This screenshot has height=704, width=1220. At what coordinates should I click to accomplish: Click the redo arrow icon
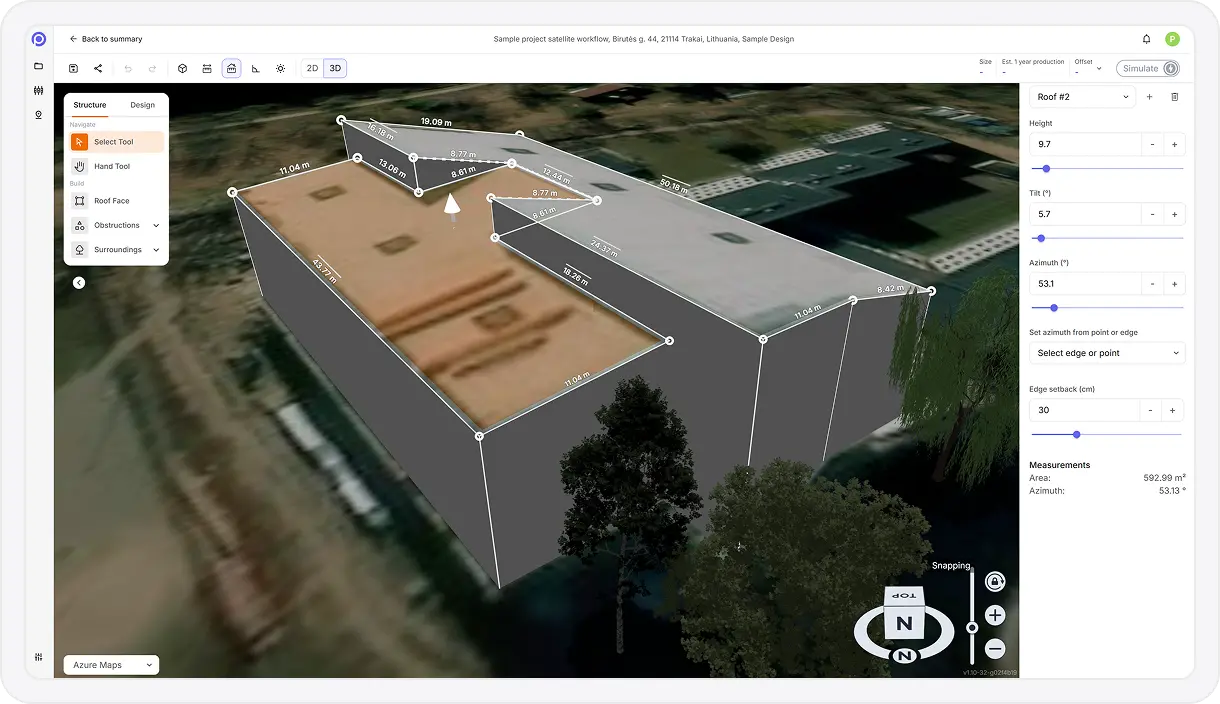point(152,69)
